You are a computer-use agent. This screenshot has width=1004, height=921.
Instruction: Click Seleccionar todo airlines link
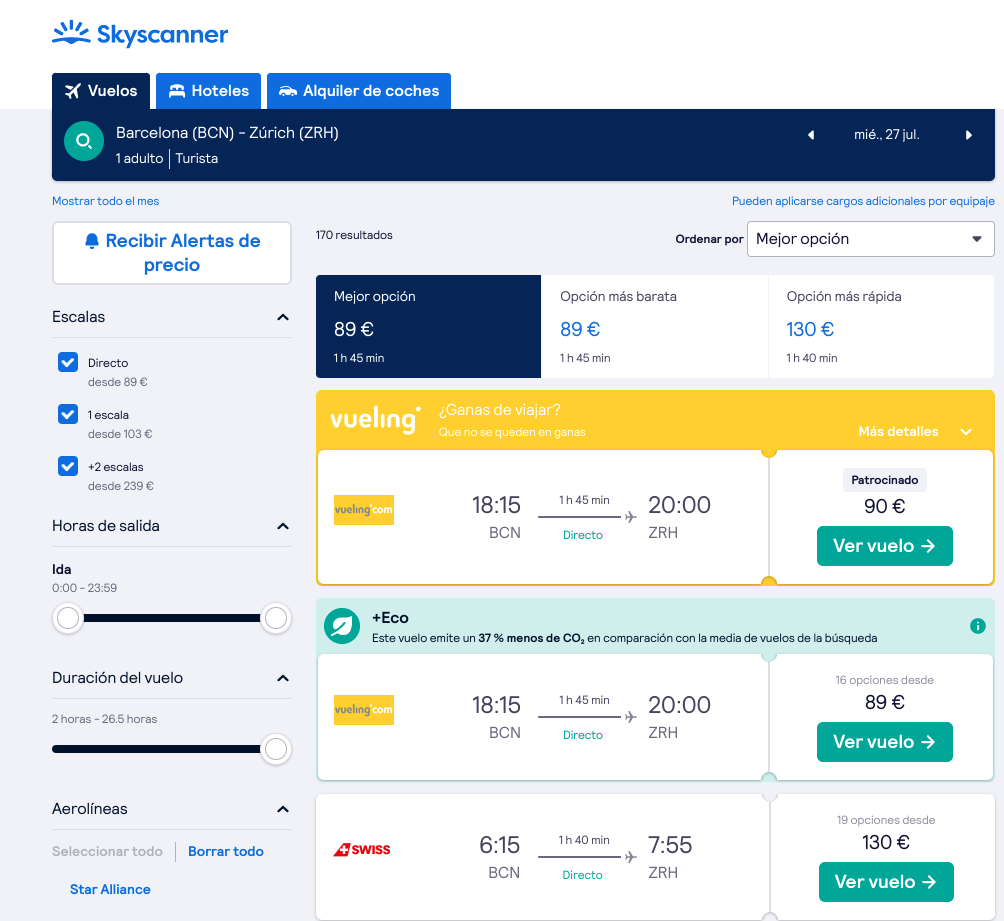(x=107, y=851)
